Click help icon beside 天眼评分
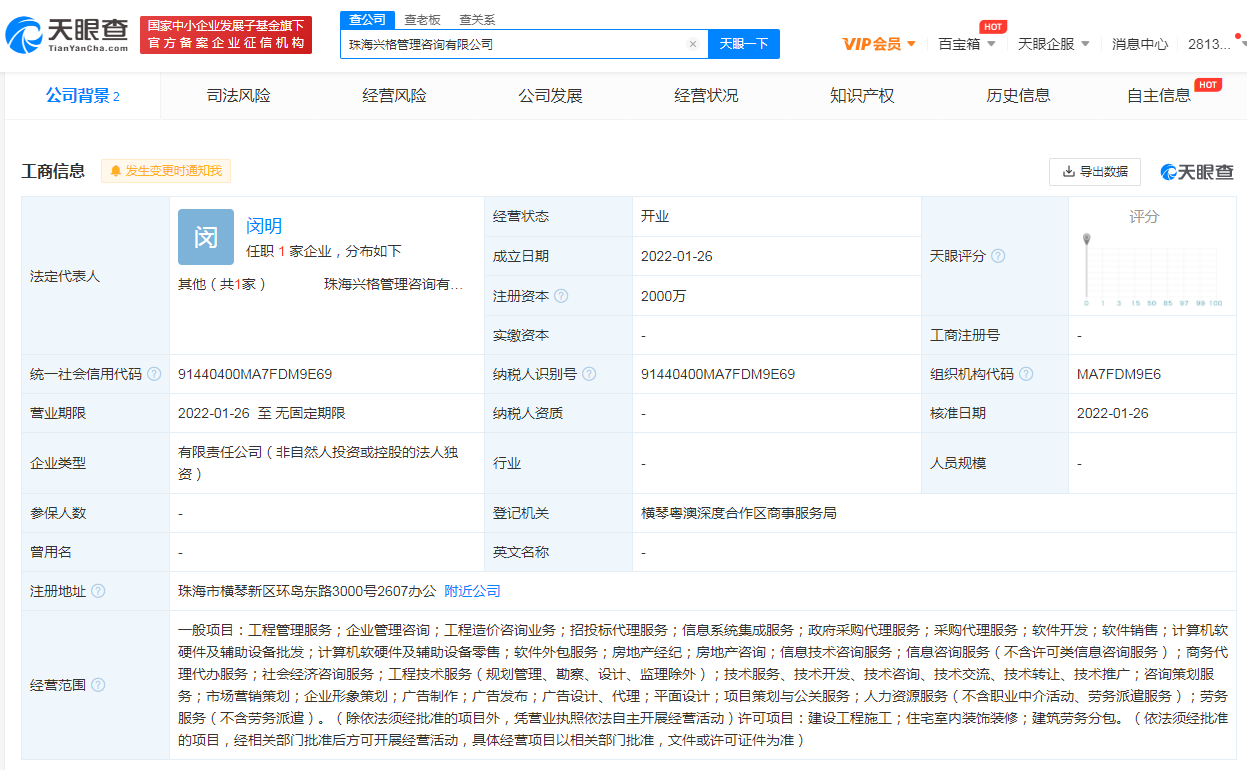Screen dimensions: 1247x770 pos(997,256)
